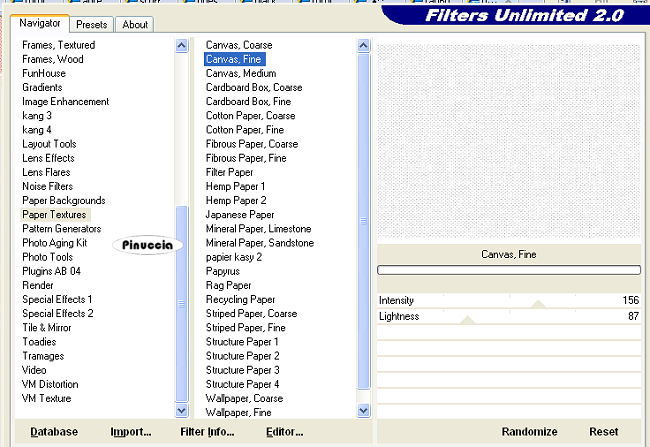The width and height of the screenshot is (650, 447).
Task: Select Canvas, Coarse filter
Action: (x=239, y=45)
